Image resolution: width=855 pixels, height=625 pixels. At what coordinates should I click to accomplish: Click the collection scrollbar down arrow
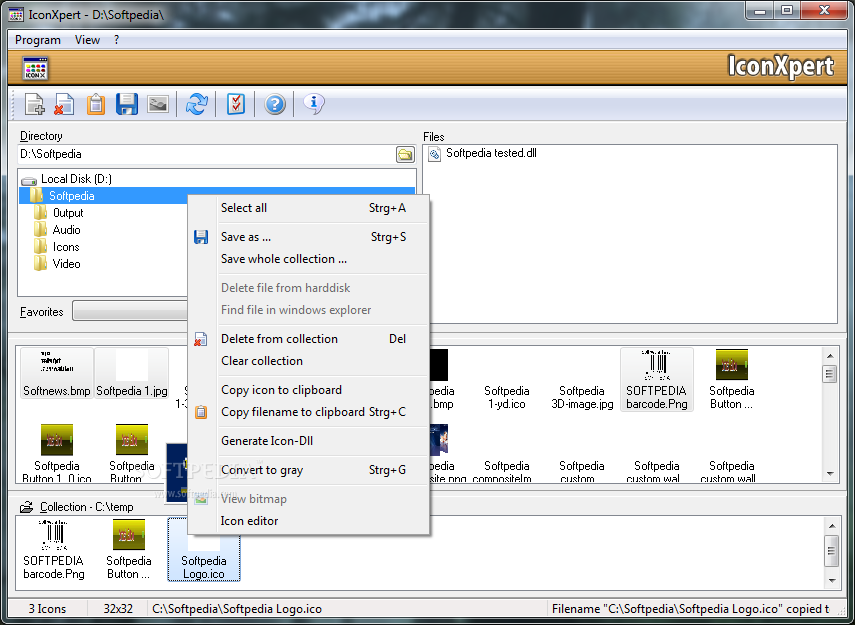[x=832, y=580]
